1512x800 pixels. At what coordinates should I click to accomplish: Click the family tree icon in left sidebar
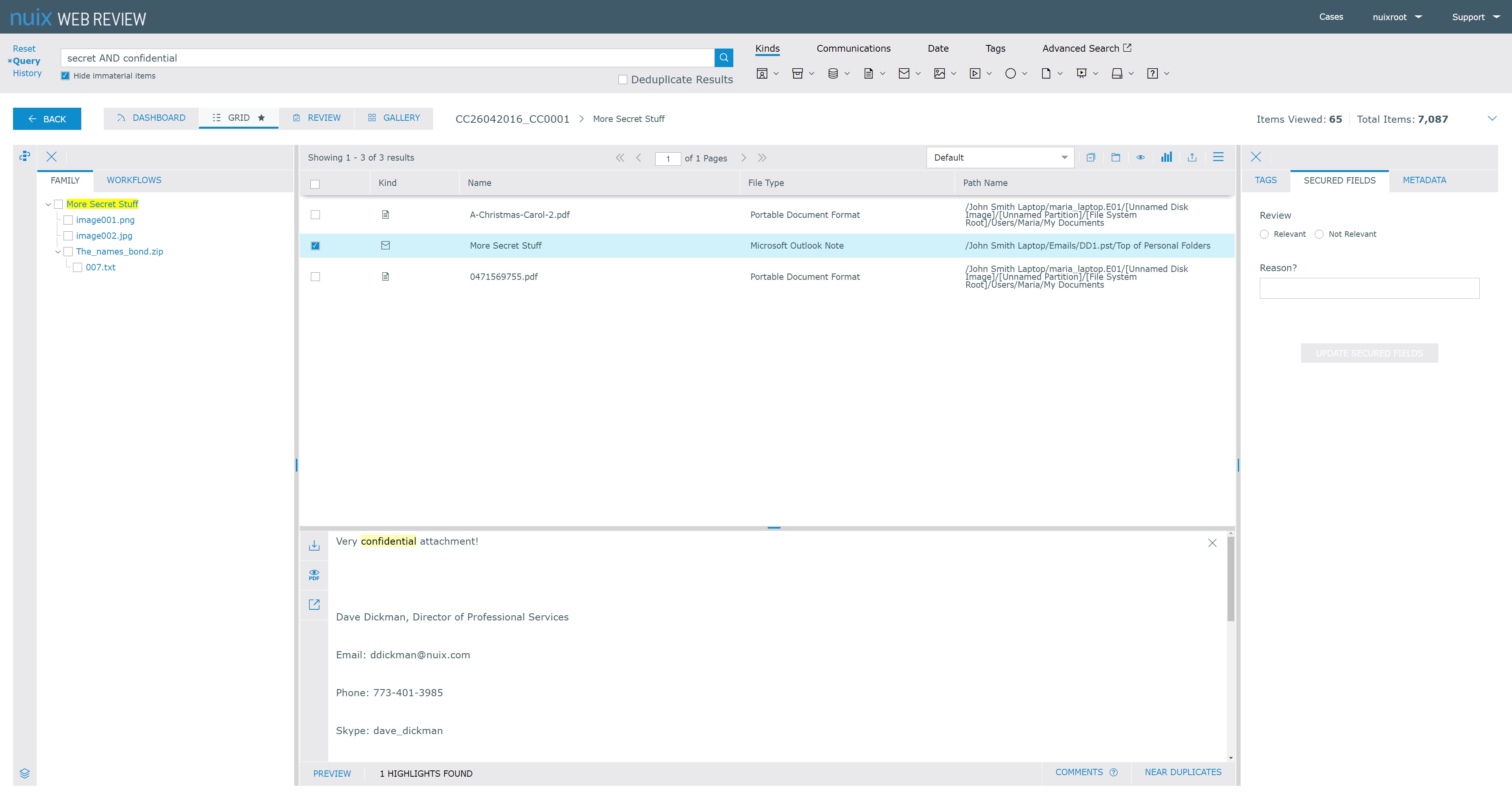coord(24,156)
